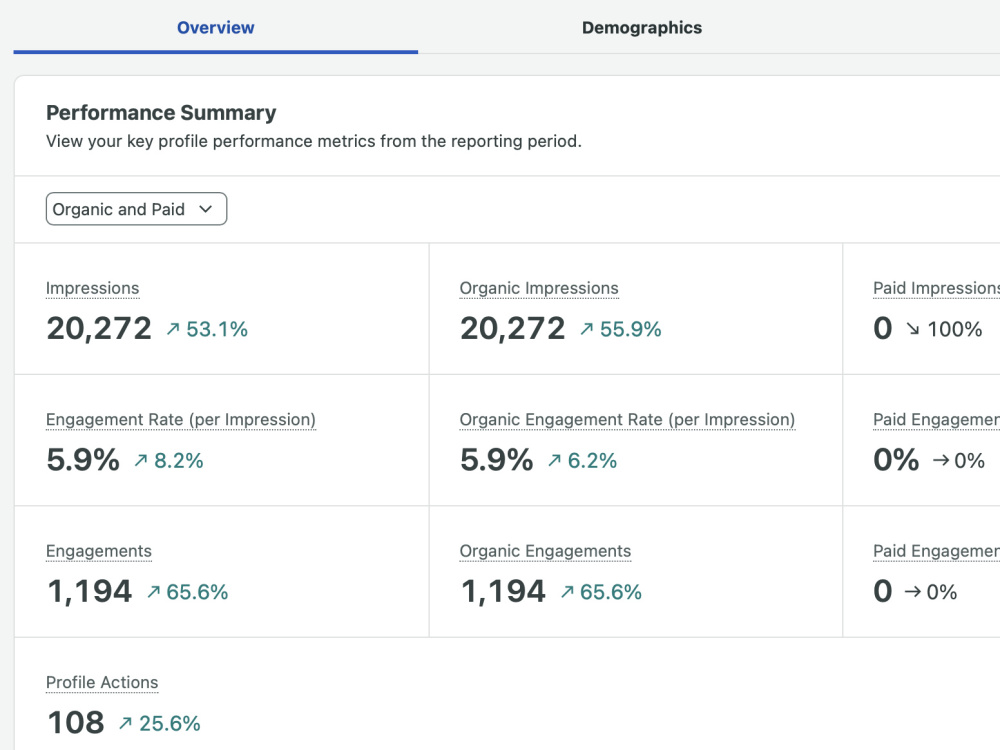Click the flat arrow next to paid 0 engagements
The image size is (1000, 750).
(913, 592)
